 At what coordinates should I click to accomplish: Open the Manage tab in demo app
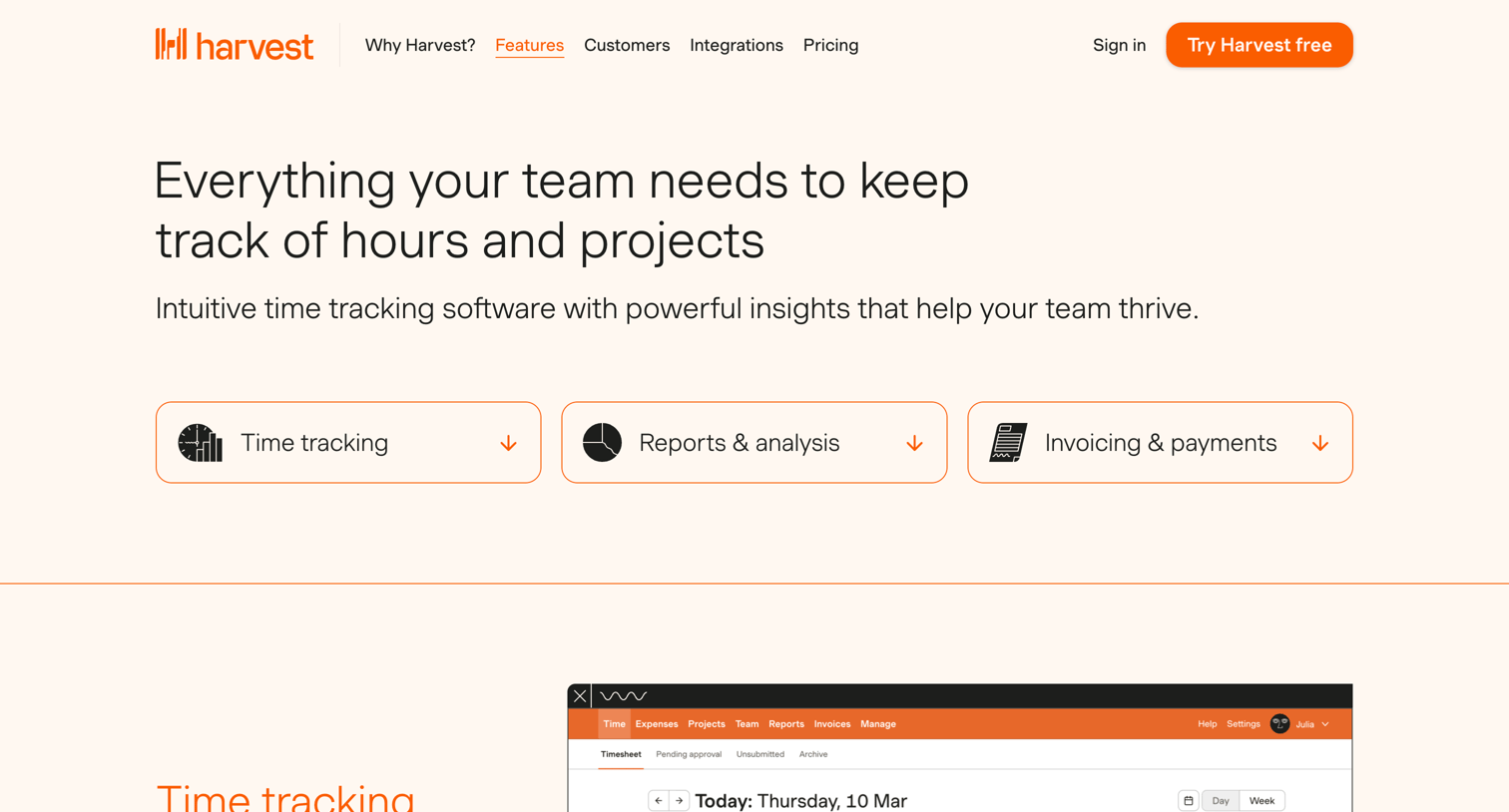pyautogui.click(x=878, y=724)
